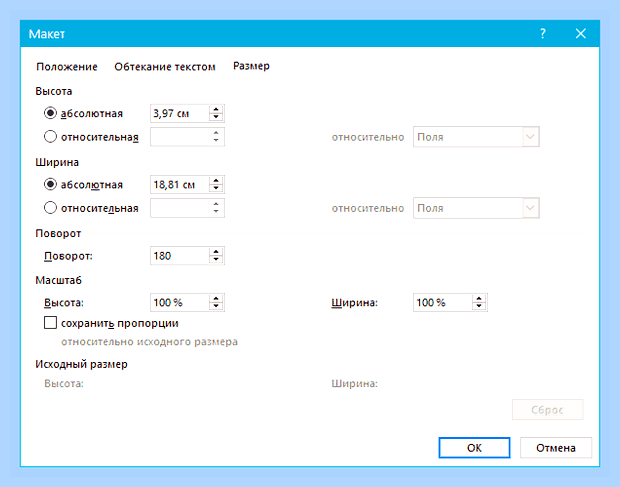Viewport: 620px width, 487px height.
Task: Decrease rotation value with down arrow
Action: 216,260
